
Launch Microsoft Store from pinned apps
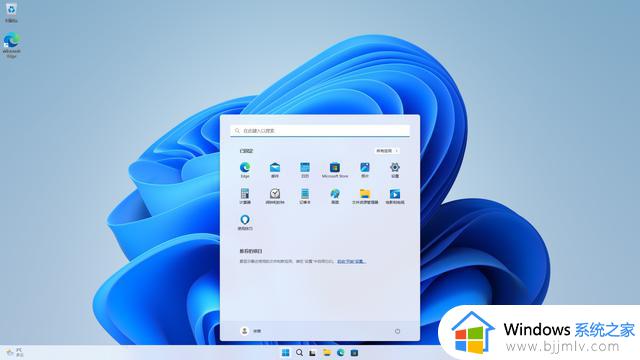point(335,169)
